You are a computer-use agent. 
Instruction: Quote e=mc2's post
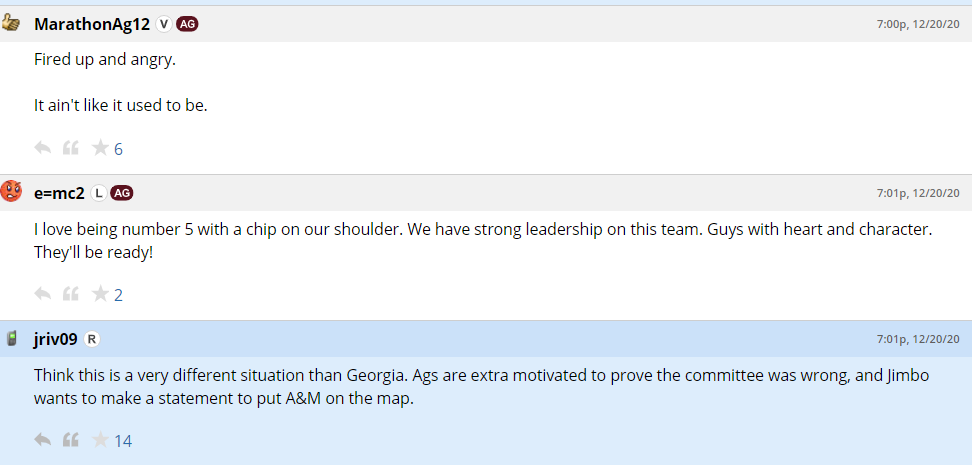(71, 294)
